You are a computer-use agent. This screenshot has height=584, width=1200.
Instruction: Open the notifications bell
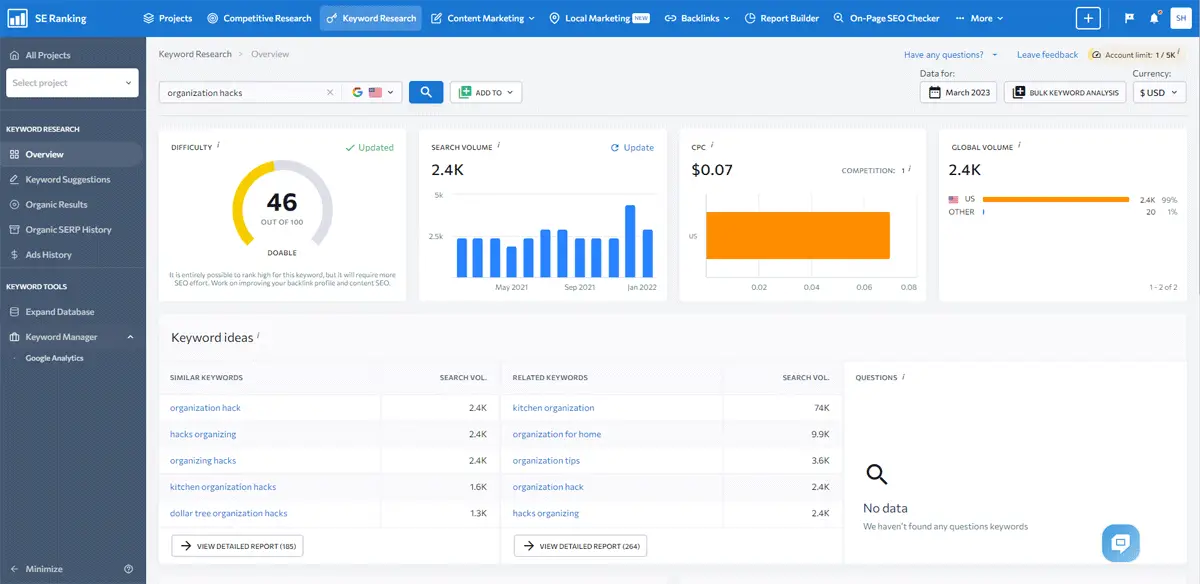click(x=1155, y=18)
